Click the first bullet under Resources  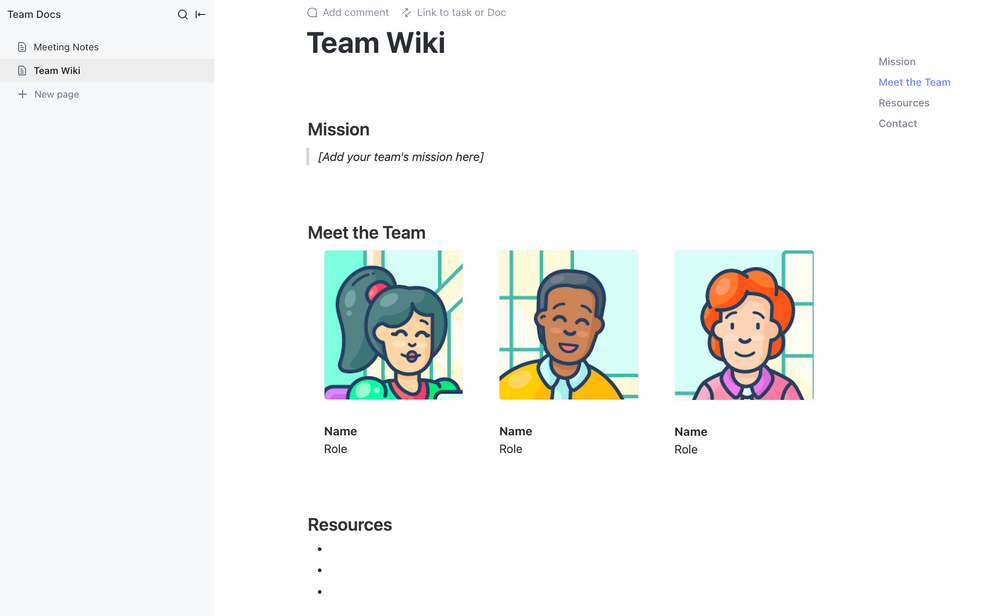coord(319,548)
